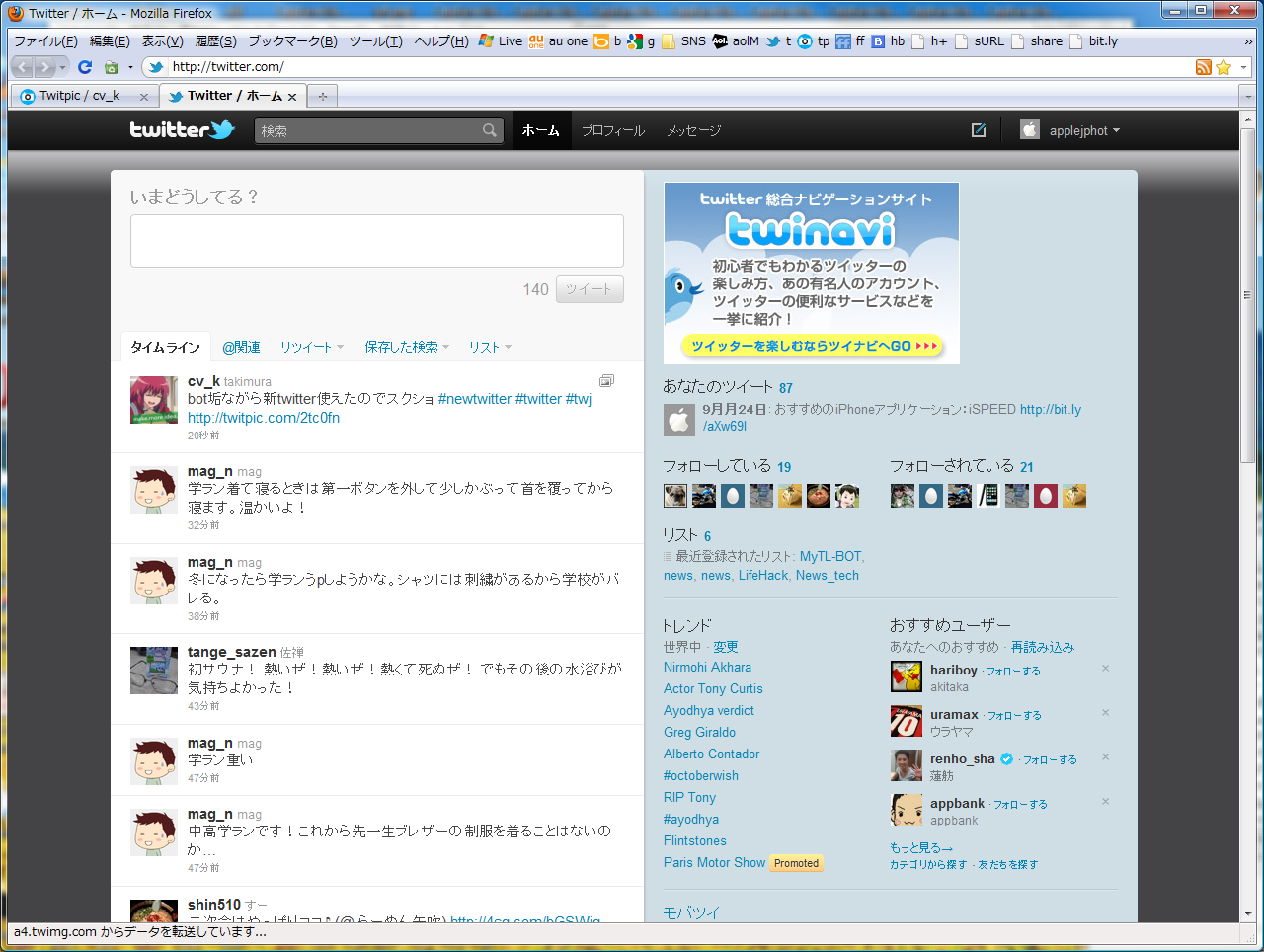Click 再読み込み to refresh suggestions

1043,647
